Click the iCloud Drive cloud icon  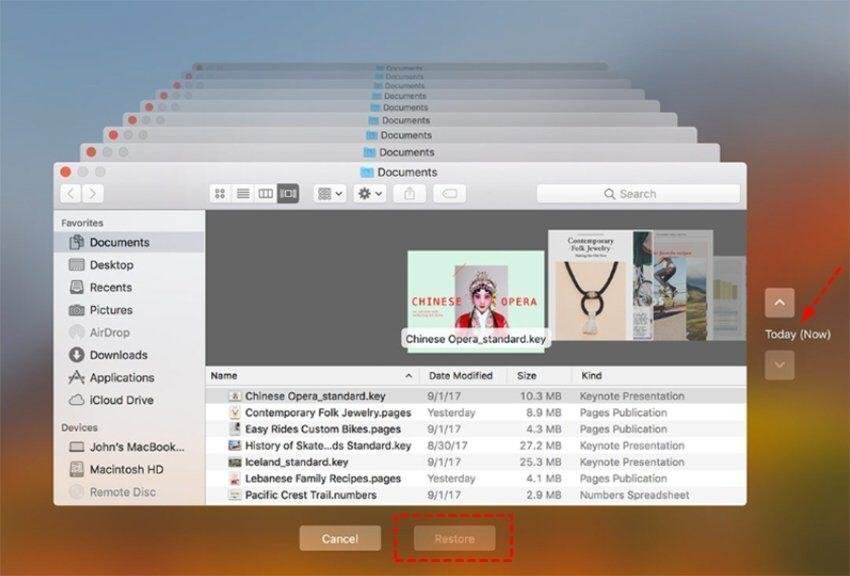(x=76, y=400)
